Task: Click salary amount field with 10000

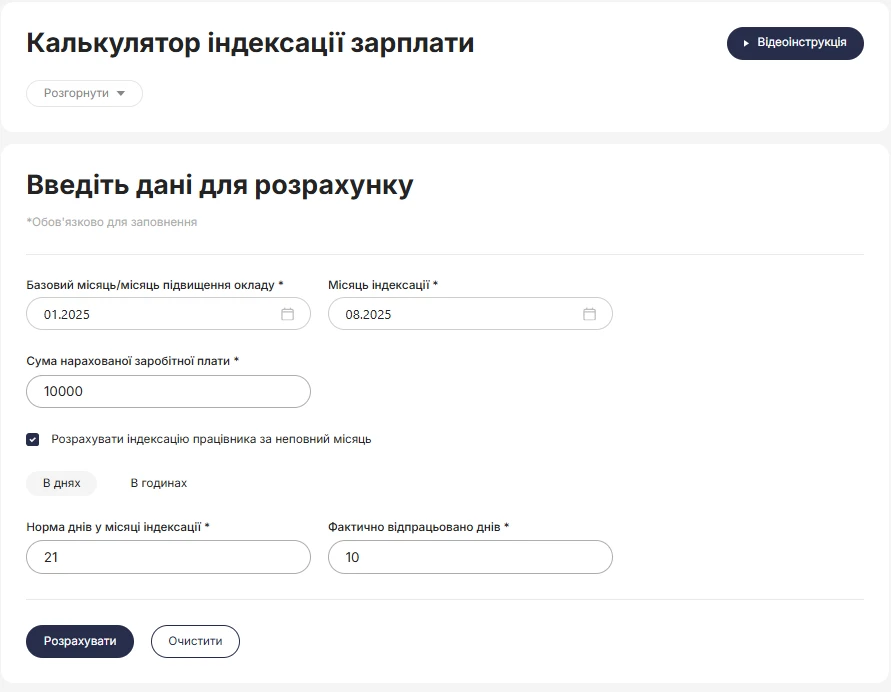Action: (x=168, y=391)
